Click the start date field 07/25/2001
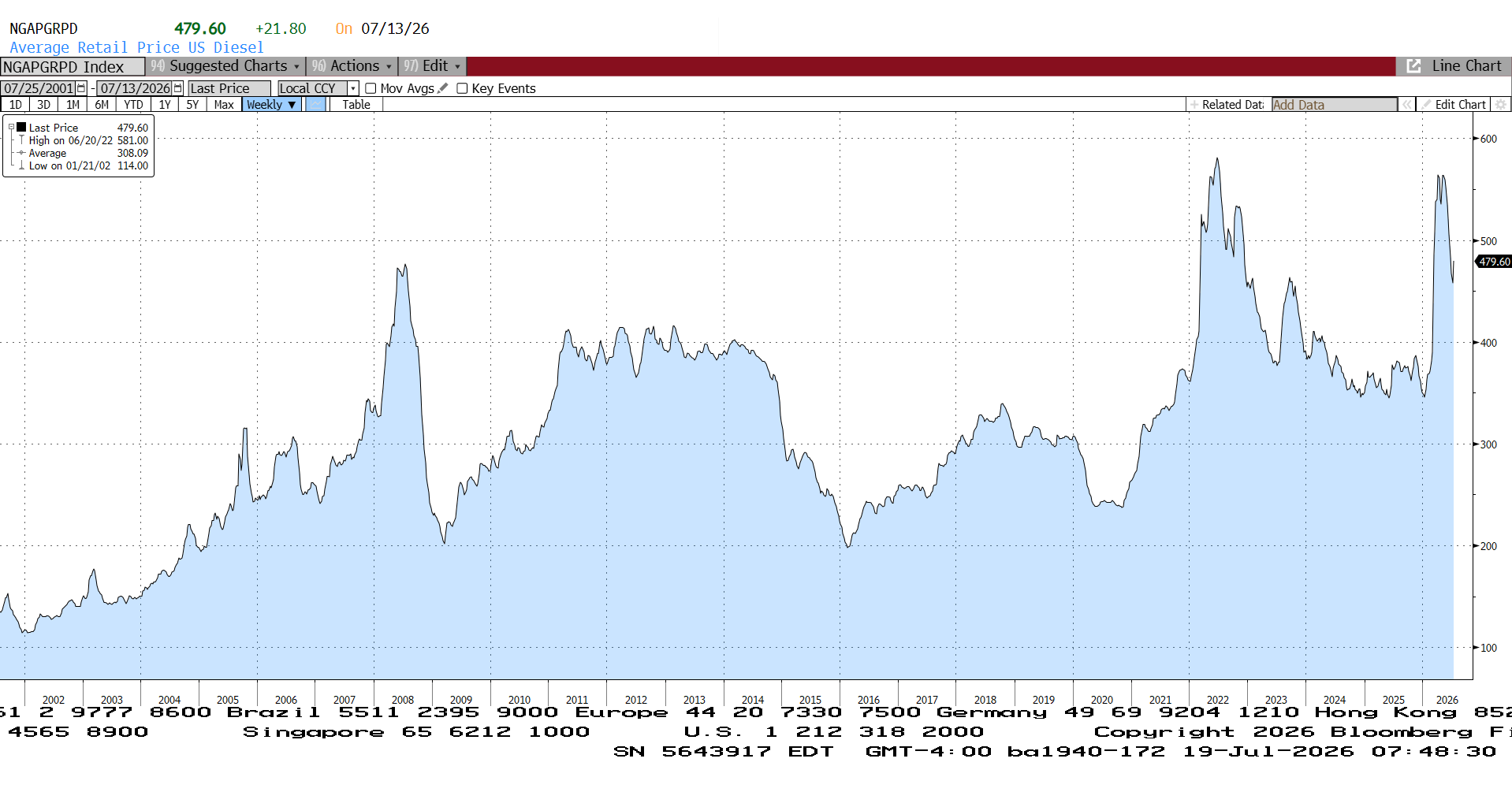This screenshot has height=792, width=1512. (39, 88)
